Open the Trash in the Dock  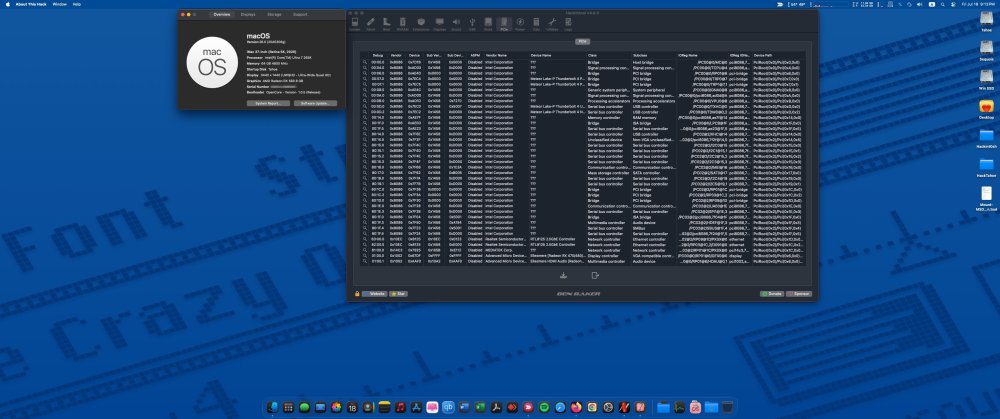click(727, 407)
